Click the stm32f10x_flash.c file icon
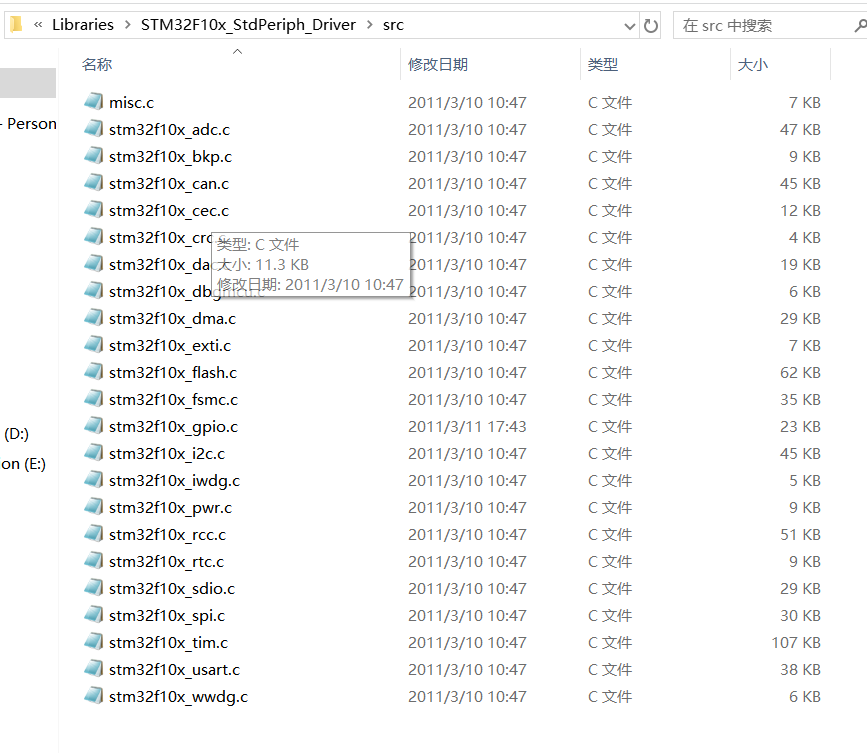 (x=93, y=372)
